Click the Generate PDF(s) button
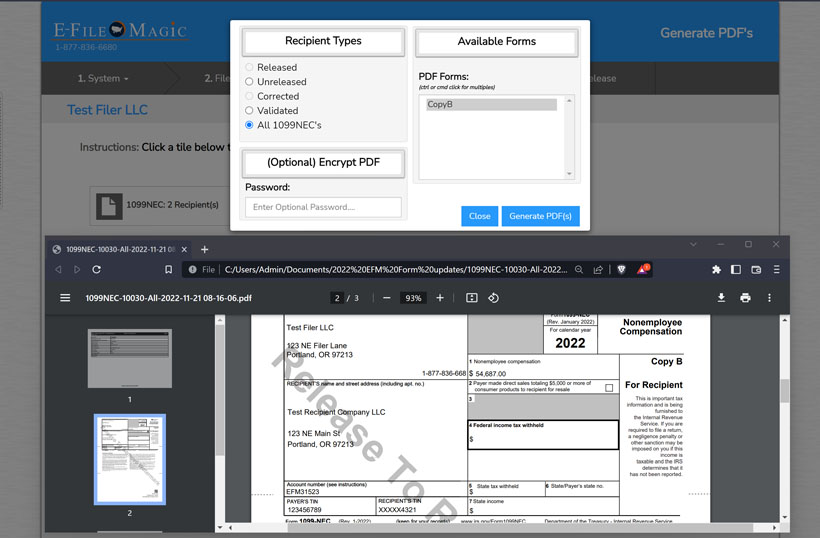Image resolution: width=820 pixels, height=538 pixels. pyautogui.click(x=540, y=216)
